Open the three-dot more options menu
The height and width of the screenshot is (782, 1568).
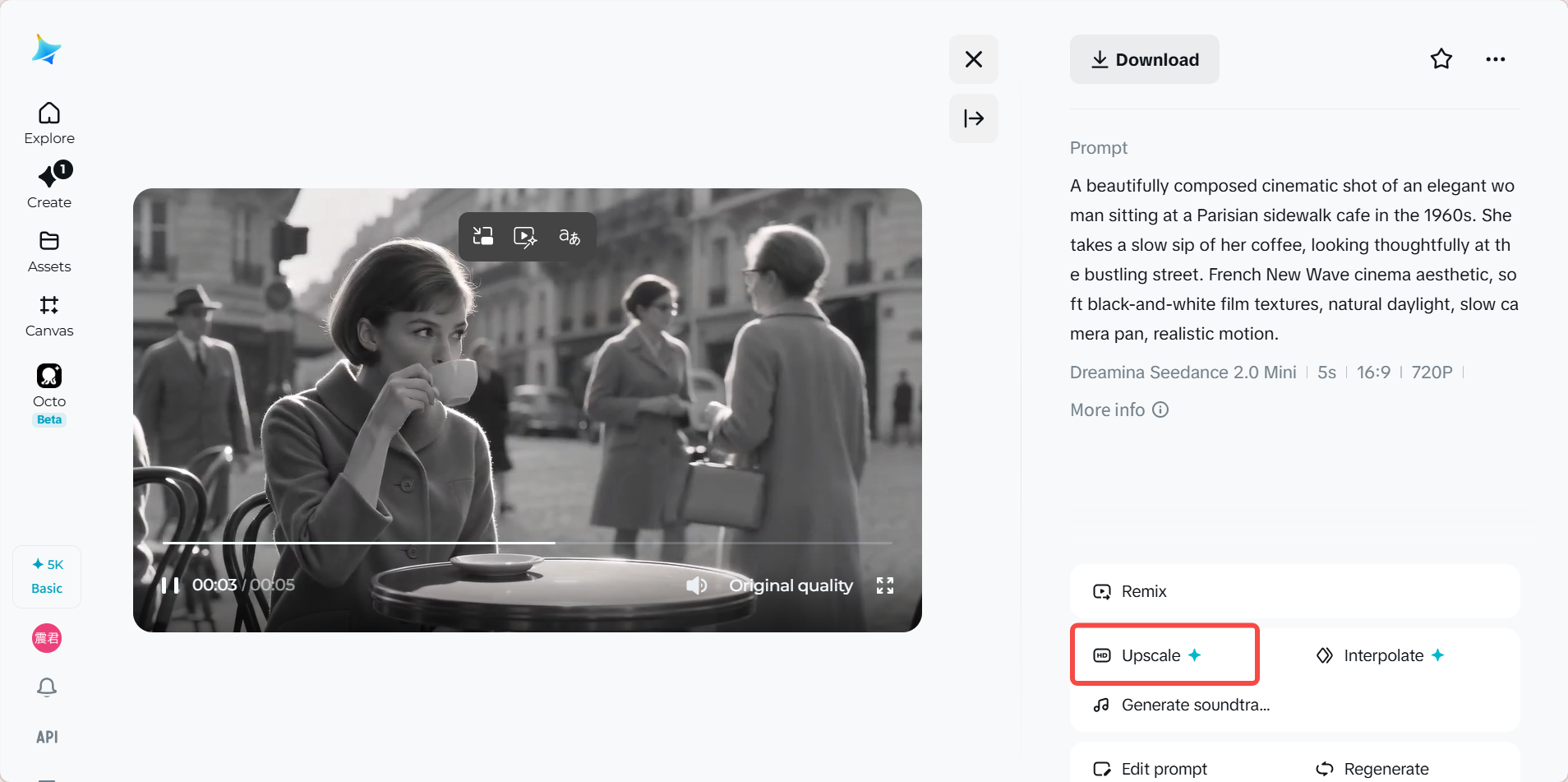point(1496,59)
